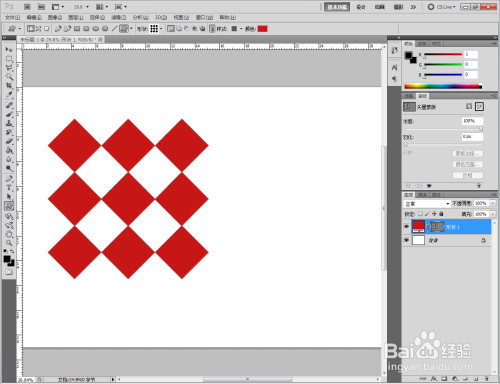The height and width of the screenshot is (384, 500).
Task: Launch Bridge from application bar
Action: point(27,7)
